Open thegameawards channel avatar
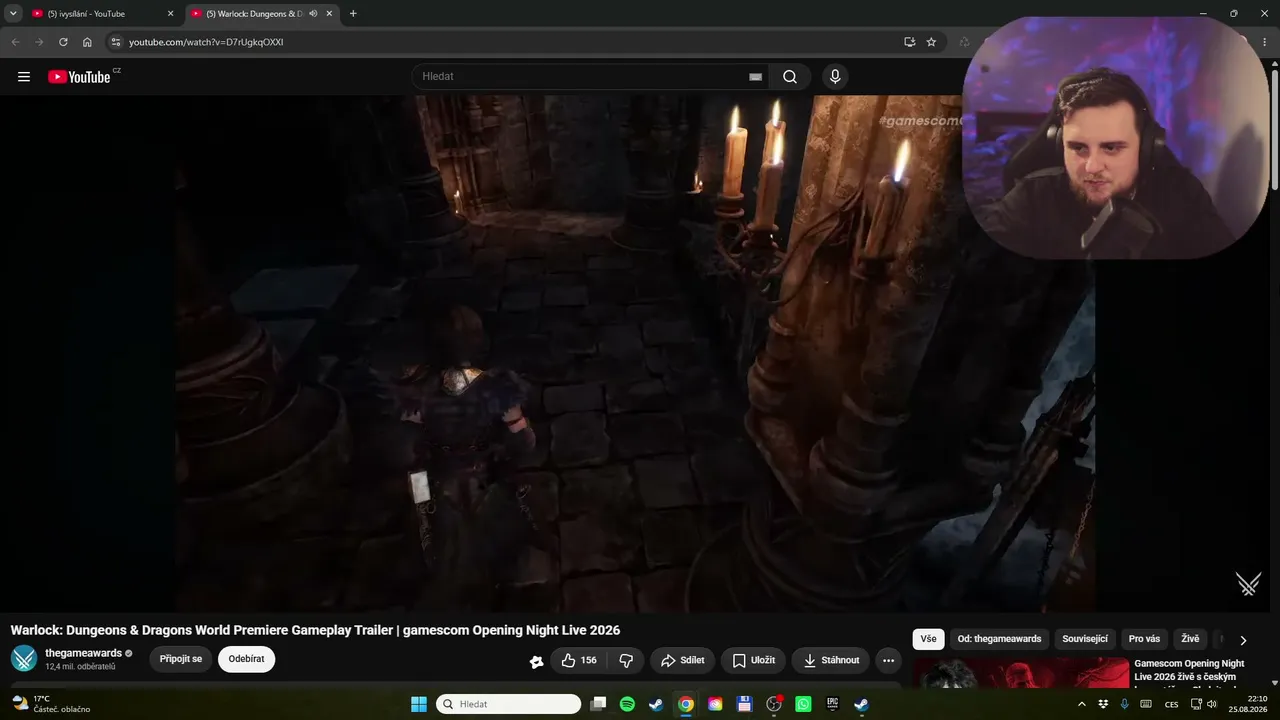Viewport: 1280px width, 720px height. (24, 659)
